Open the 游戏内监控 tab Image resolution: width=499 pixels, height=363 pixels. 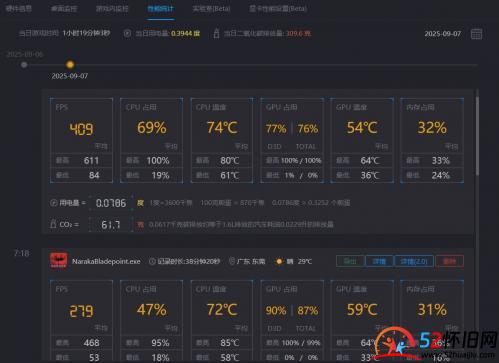tap(112, 9)
